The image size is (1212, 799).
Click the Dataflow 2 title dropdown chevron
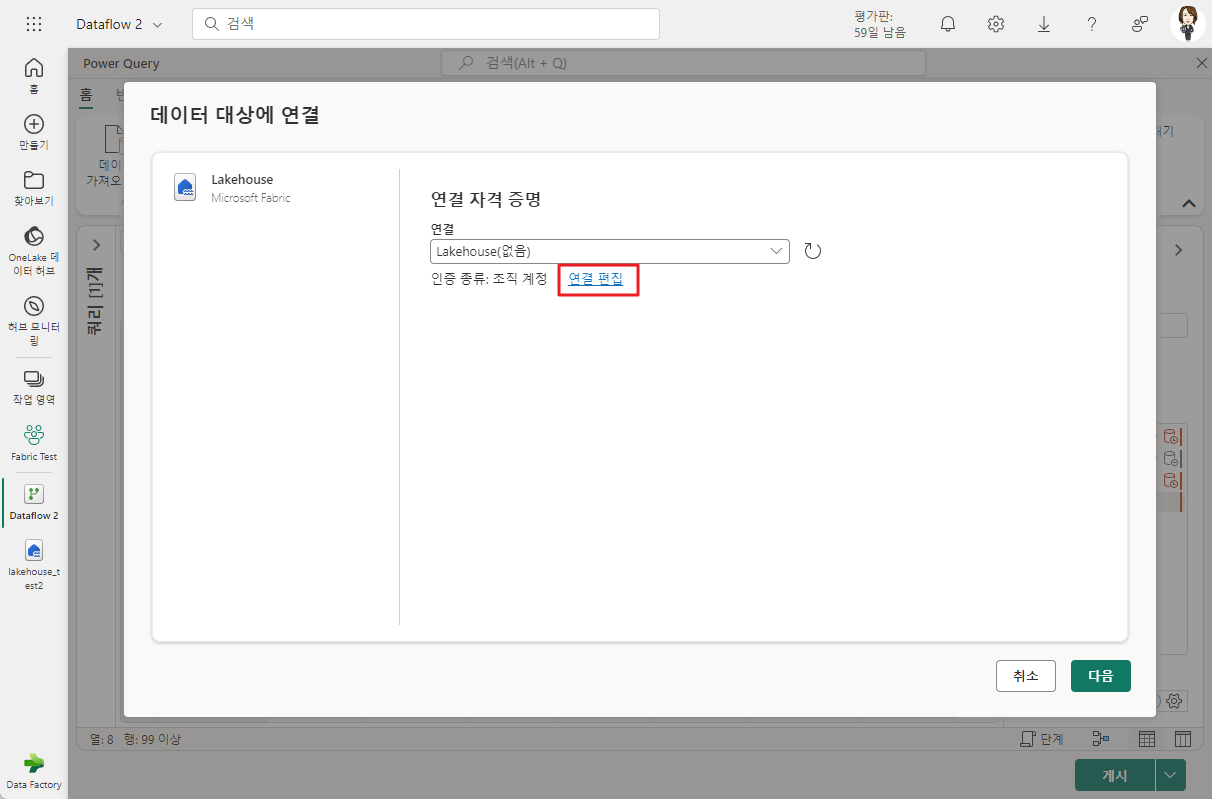point(158,25)
